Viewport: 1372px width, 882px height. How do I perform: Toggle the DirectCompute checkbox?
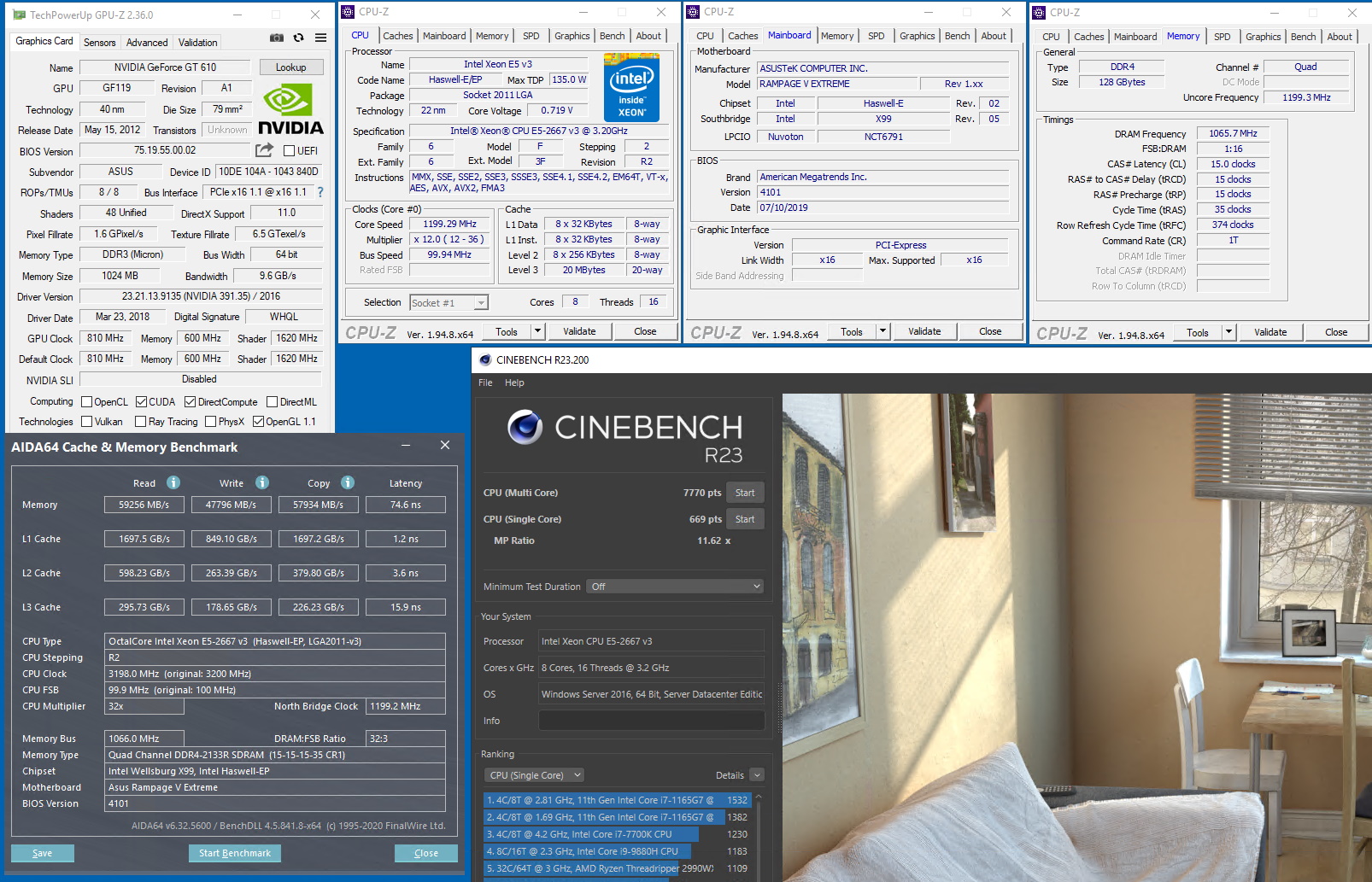(190, 402)
